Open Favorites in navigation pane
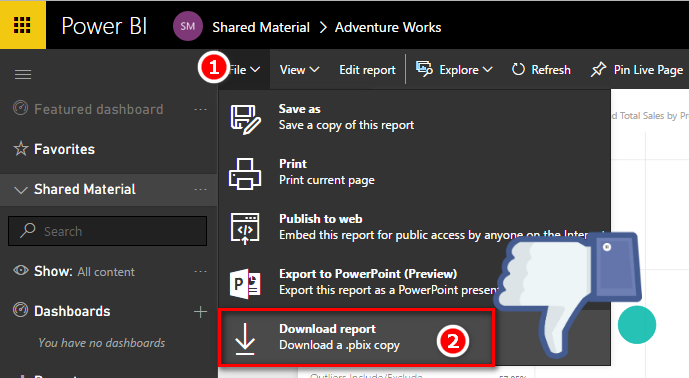689x378 pixels. (x=65, y=149)
